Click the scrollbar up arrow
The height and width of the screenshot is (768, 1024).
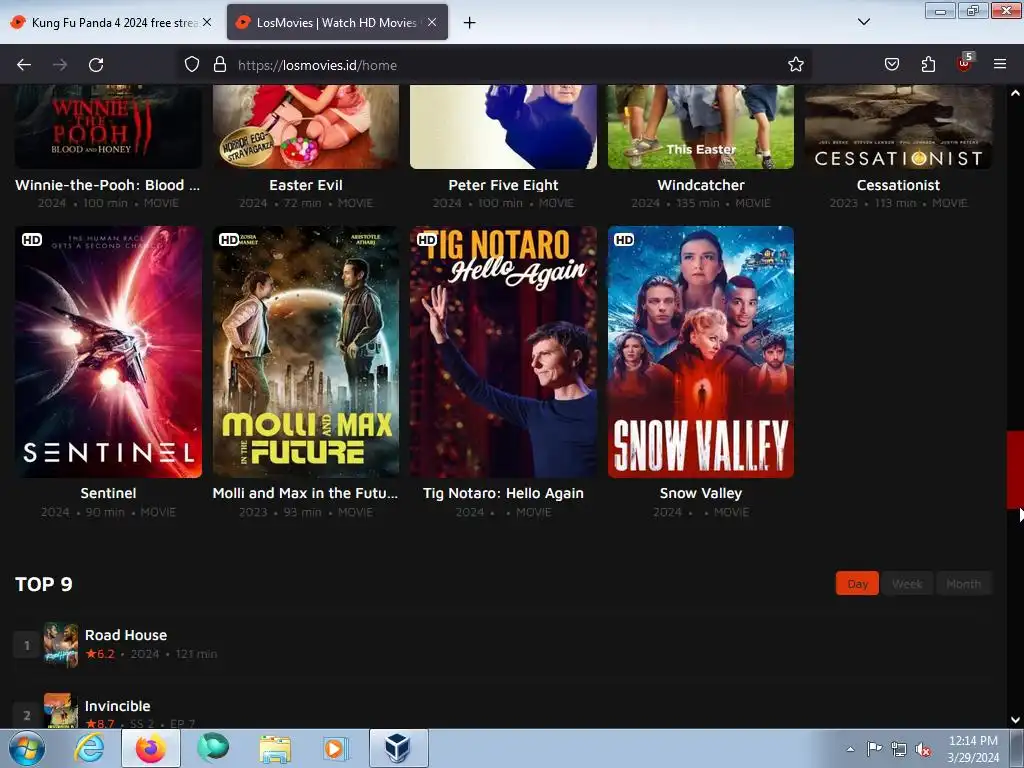[x=1015, y=93]
